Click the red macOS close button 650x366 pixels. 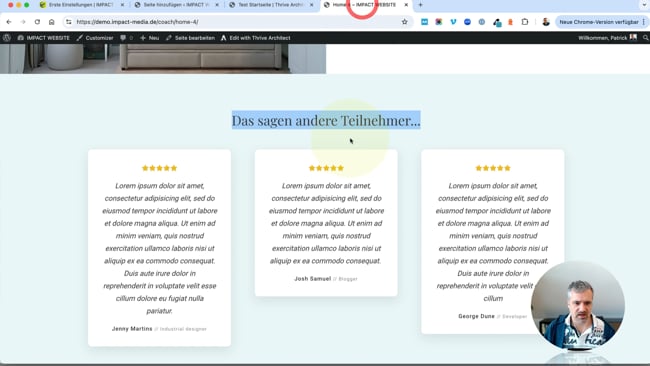(x=10, y=5)
